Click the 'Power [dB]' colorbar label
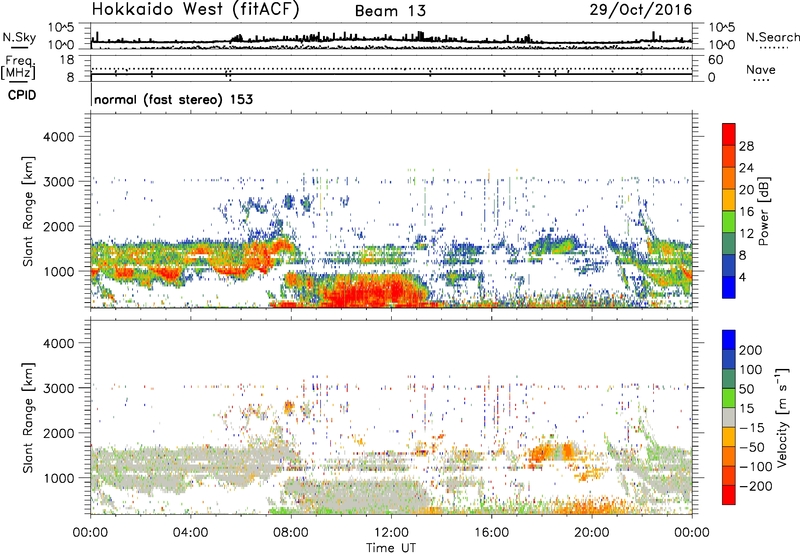 [763, 211]
